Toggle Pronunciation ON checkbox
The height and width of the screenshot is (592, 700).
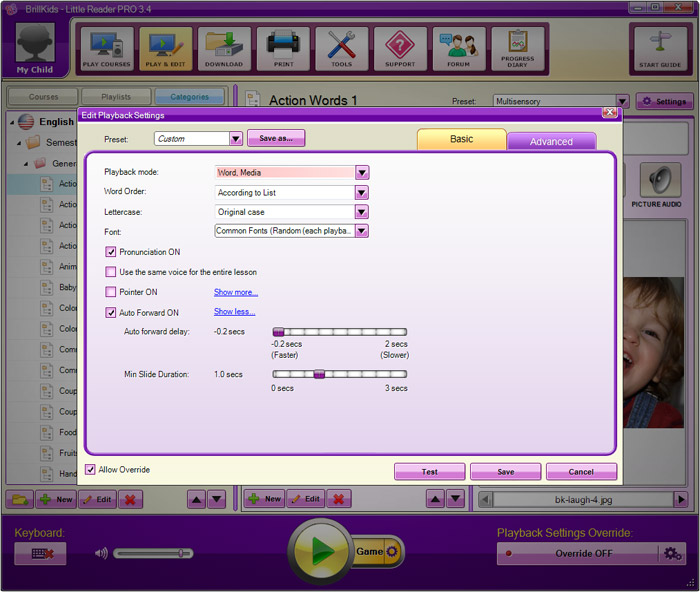[110, 252]
